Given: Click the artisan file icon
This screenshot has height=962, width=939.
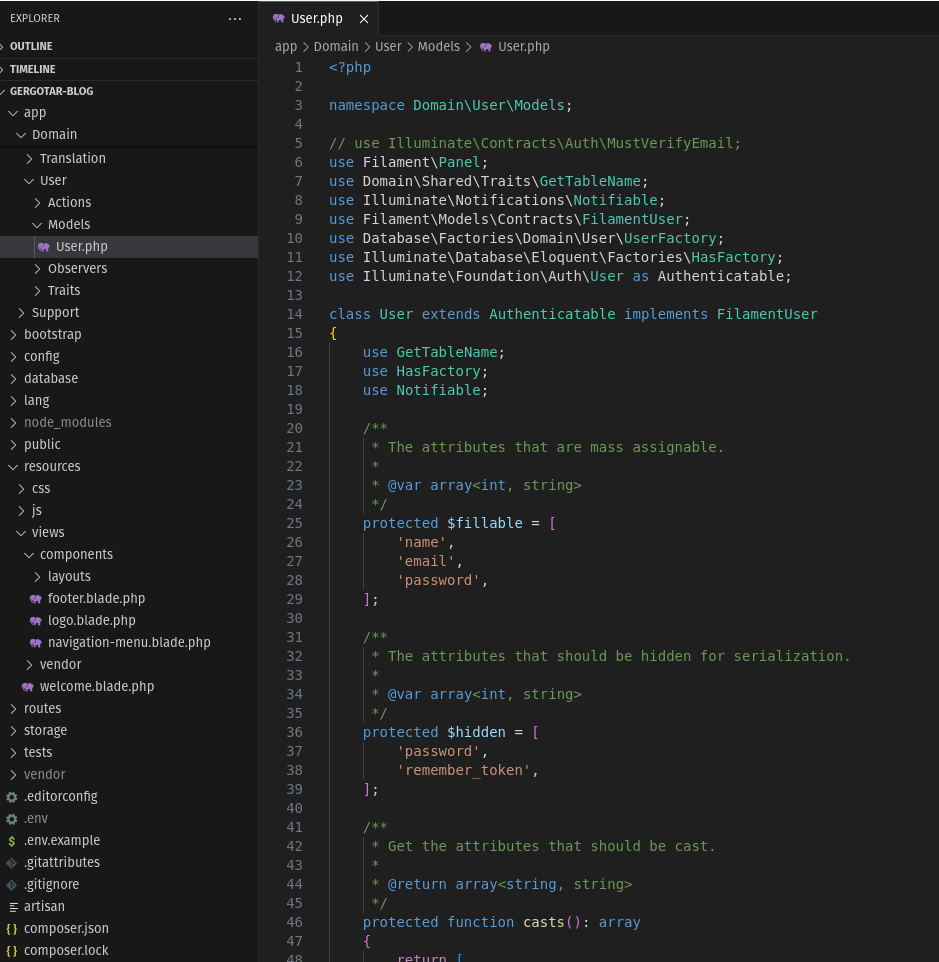Looking at the screenshot, I should [x=11, y=906].
